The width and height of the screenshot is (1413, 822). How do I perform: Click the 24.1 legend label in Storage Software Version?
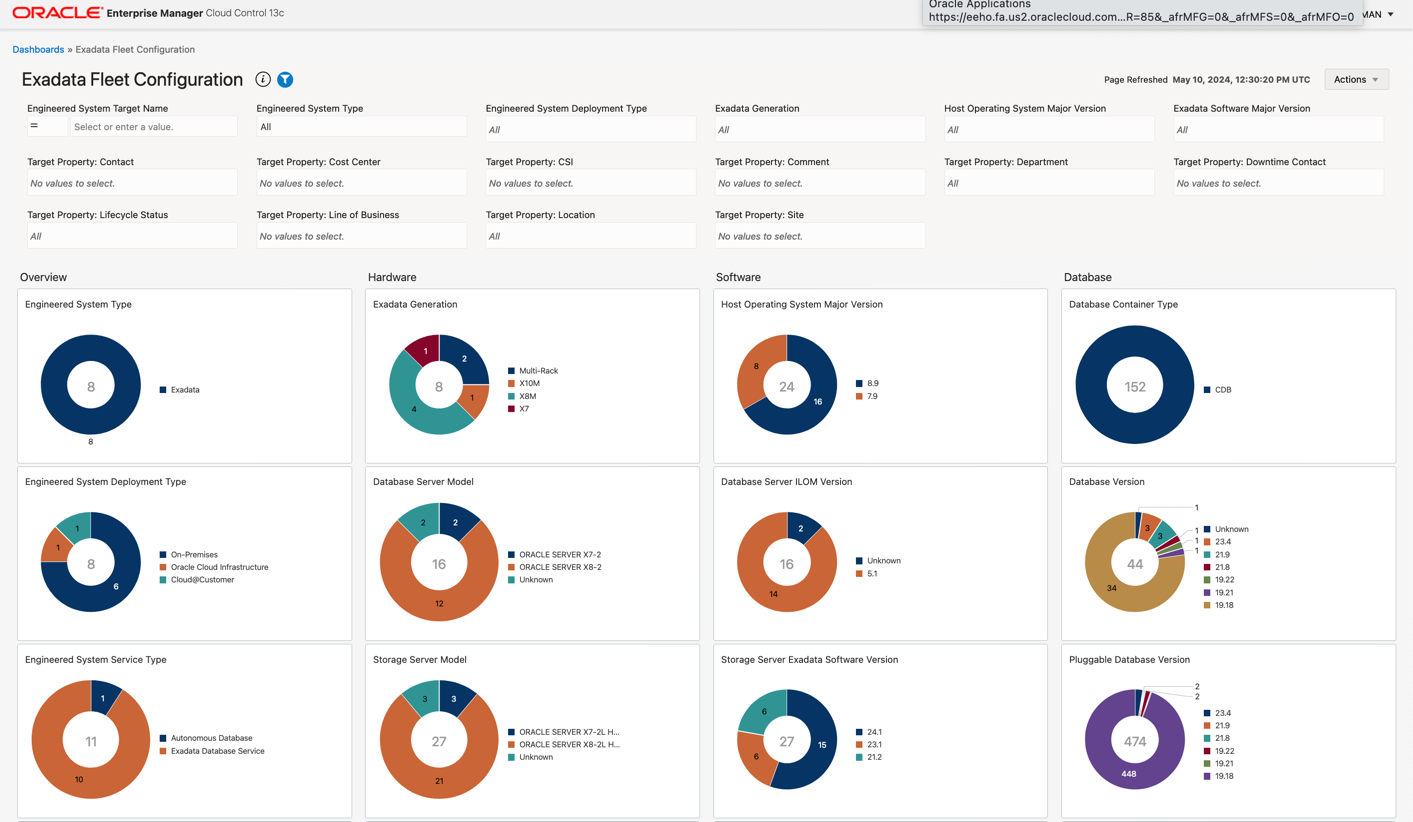pyautogui.click(x=874, y=732)
